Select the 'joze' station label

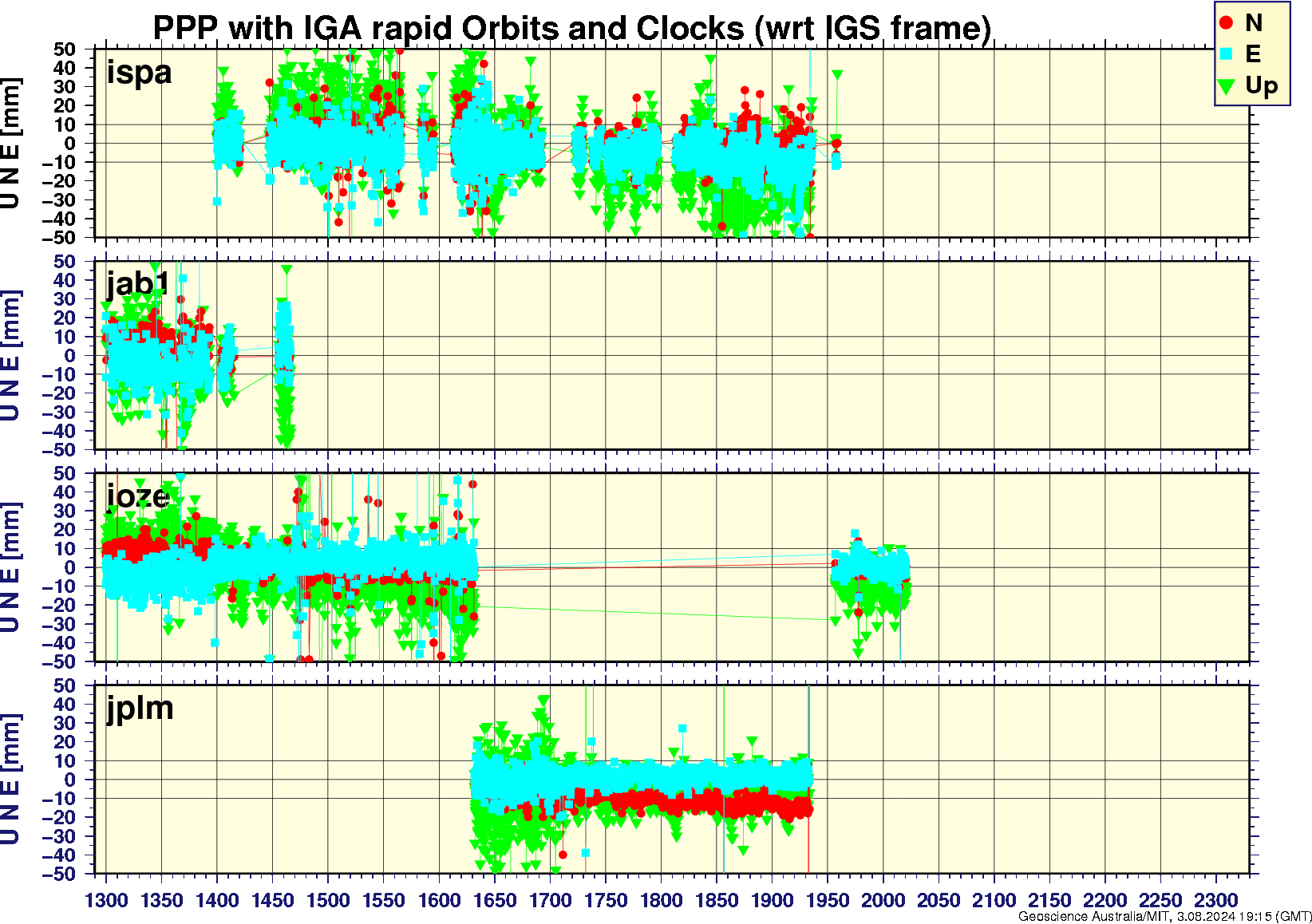point(137,496)
